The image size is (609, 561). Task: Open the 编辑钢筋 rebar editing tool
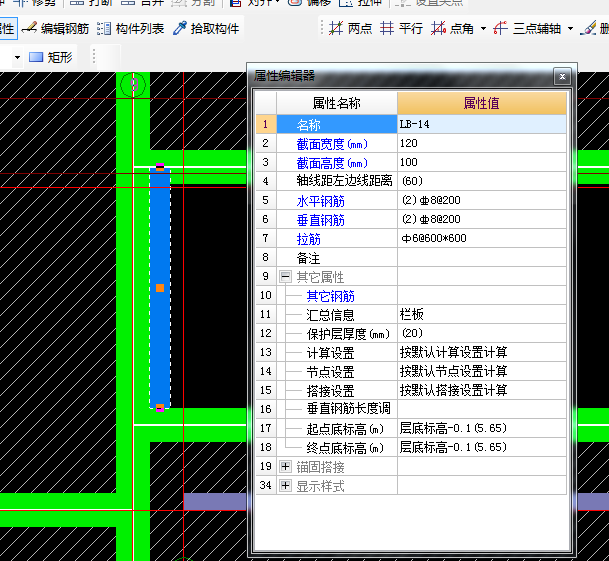tap(56, 28)
